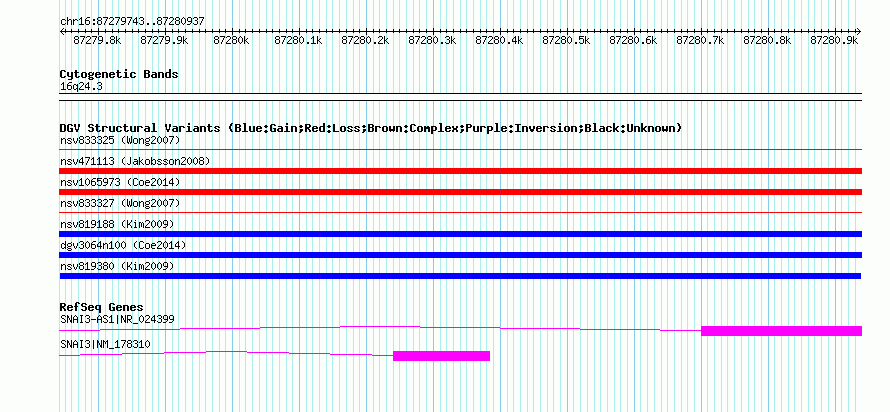Click the chr16:87279743..87280937 region label
This screenshot has height=412, width=890.
click(132, 22)
